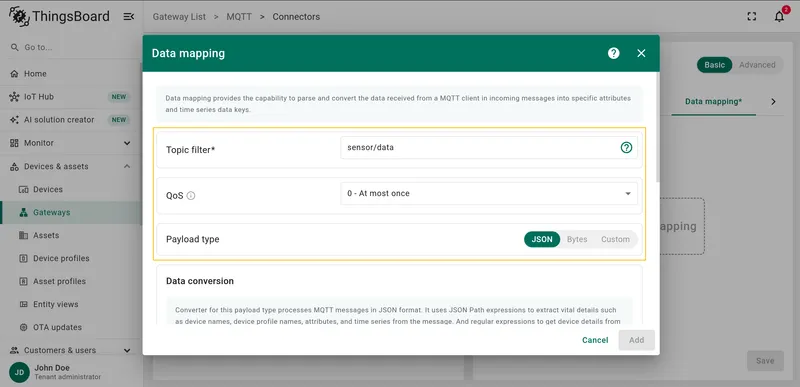This screenshot has height=387, width=800.
Task: Click the search magnifier icon in sidebar
Action: click(x=14, y=47)
